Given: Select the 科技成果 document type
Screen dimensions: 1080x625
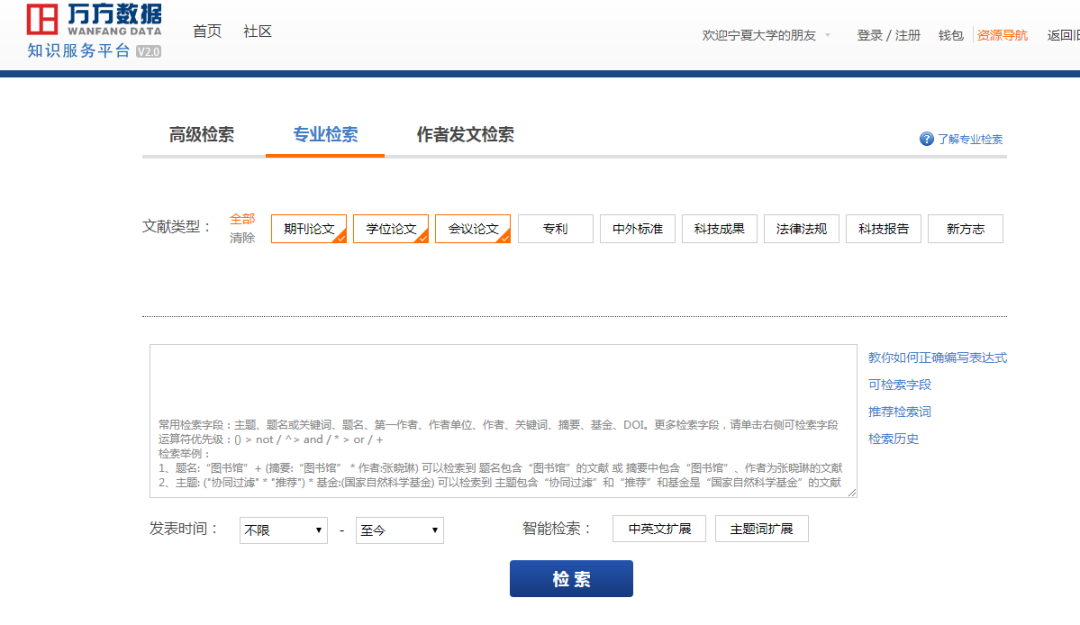Looking at the screenshot, I should 719,228.
